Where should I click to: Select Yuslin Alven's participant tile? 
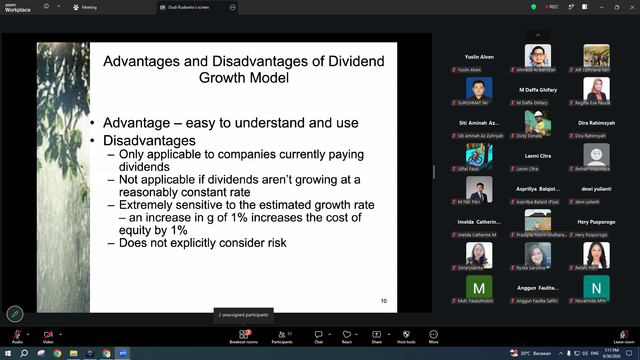click(479, 58)
